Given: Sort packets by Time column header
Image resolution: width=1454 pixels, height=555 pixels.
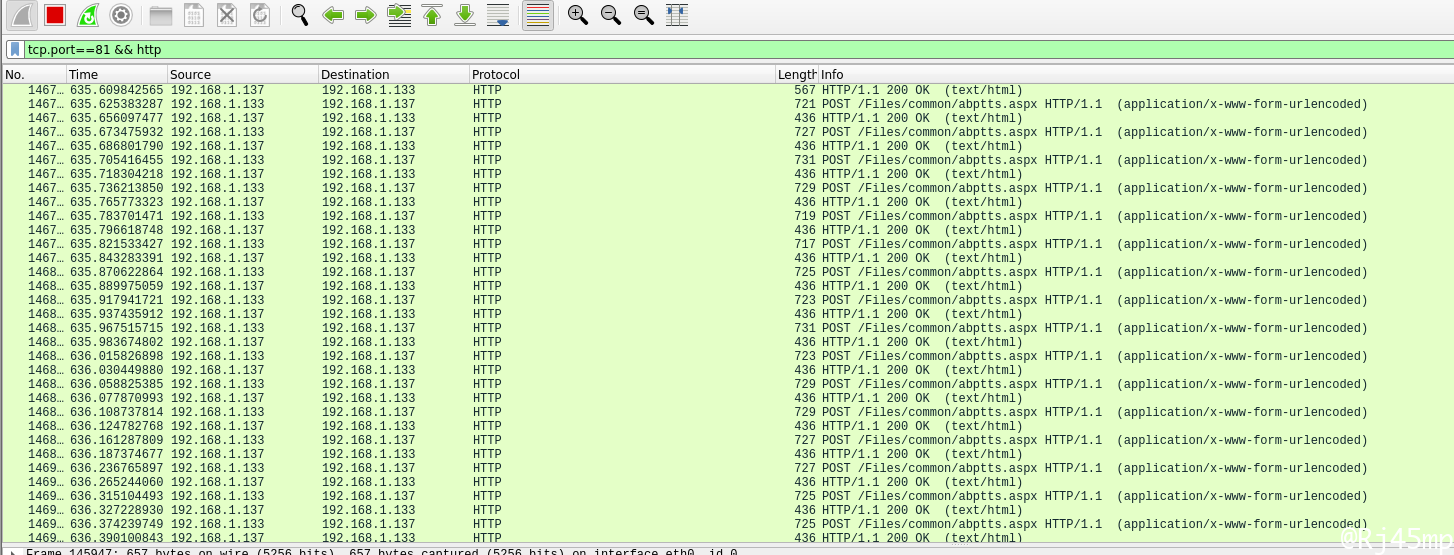Looking at the screenshot, I should (x=116, y=74).
